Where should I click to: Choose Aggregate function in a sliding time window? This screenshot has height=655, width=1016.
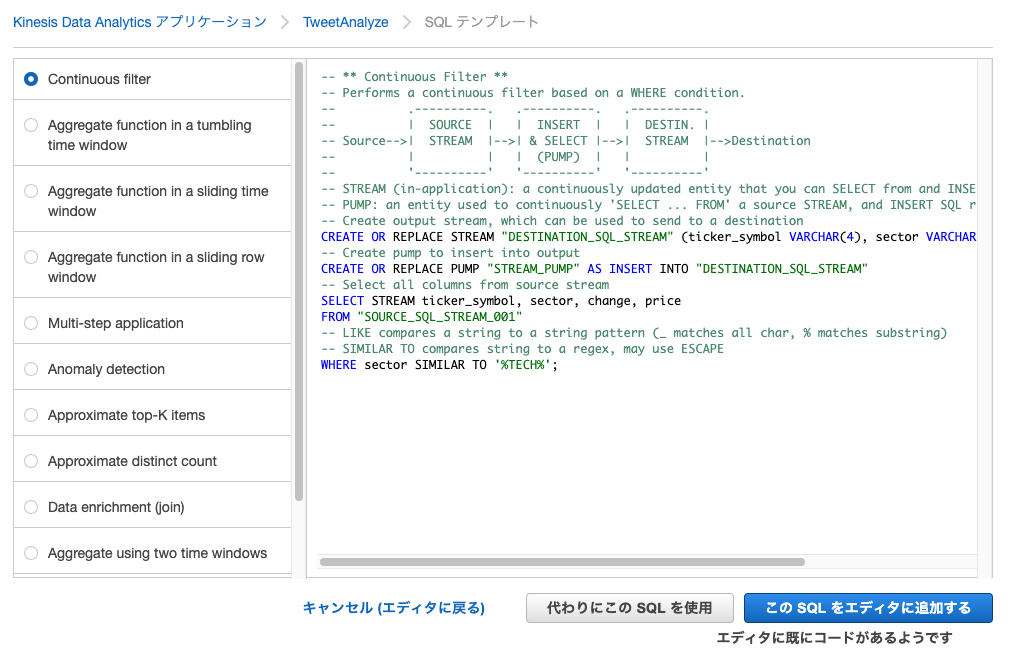pos(30,191)
